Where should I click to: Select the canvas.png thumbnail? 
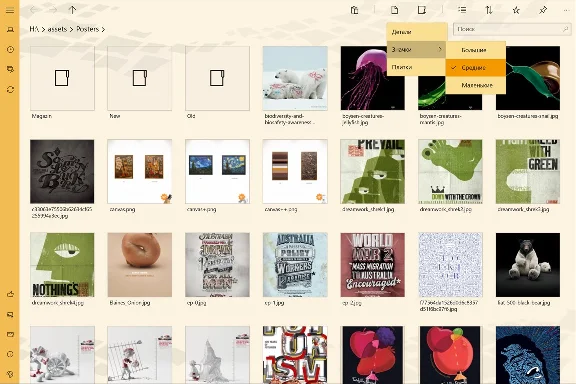click(140, 172)
